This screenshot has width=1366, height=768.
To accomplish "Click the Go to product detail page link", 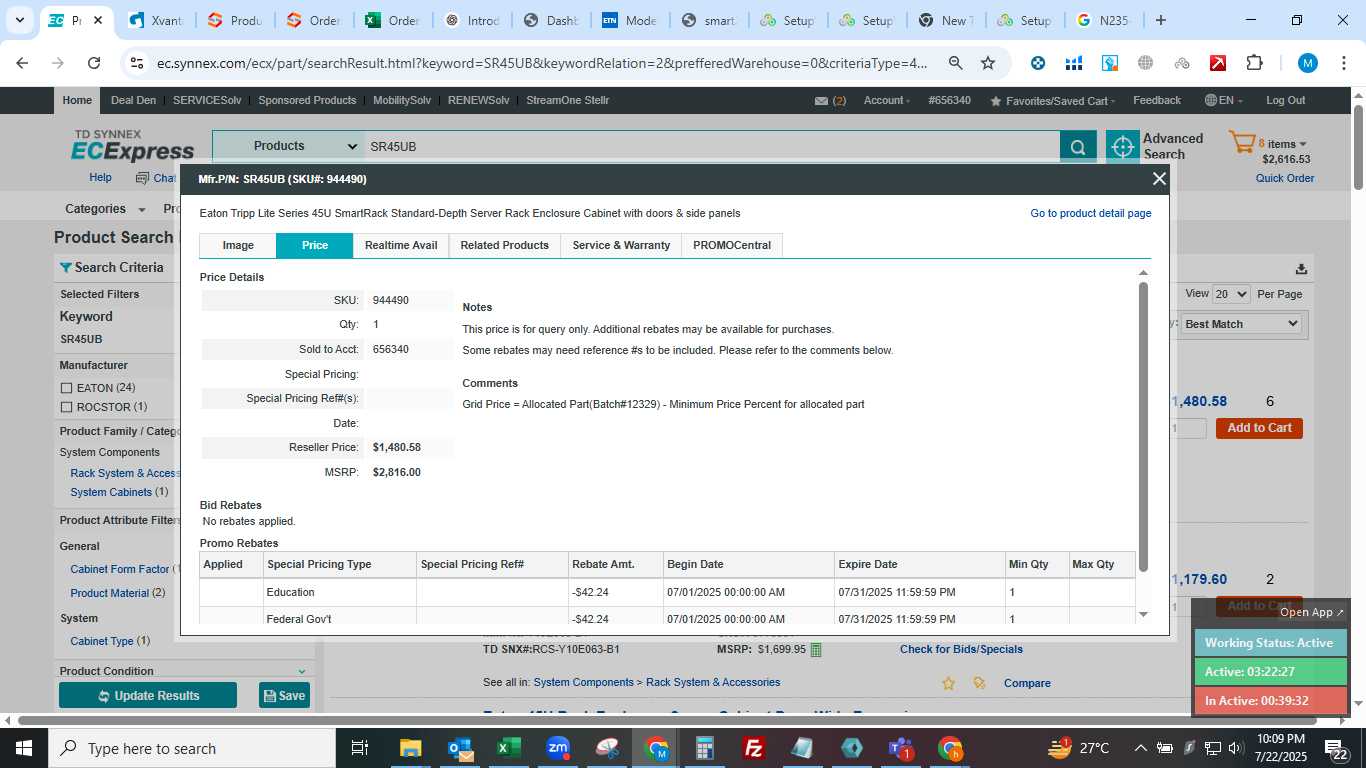I will 1091,214.
